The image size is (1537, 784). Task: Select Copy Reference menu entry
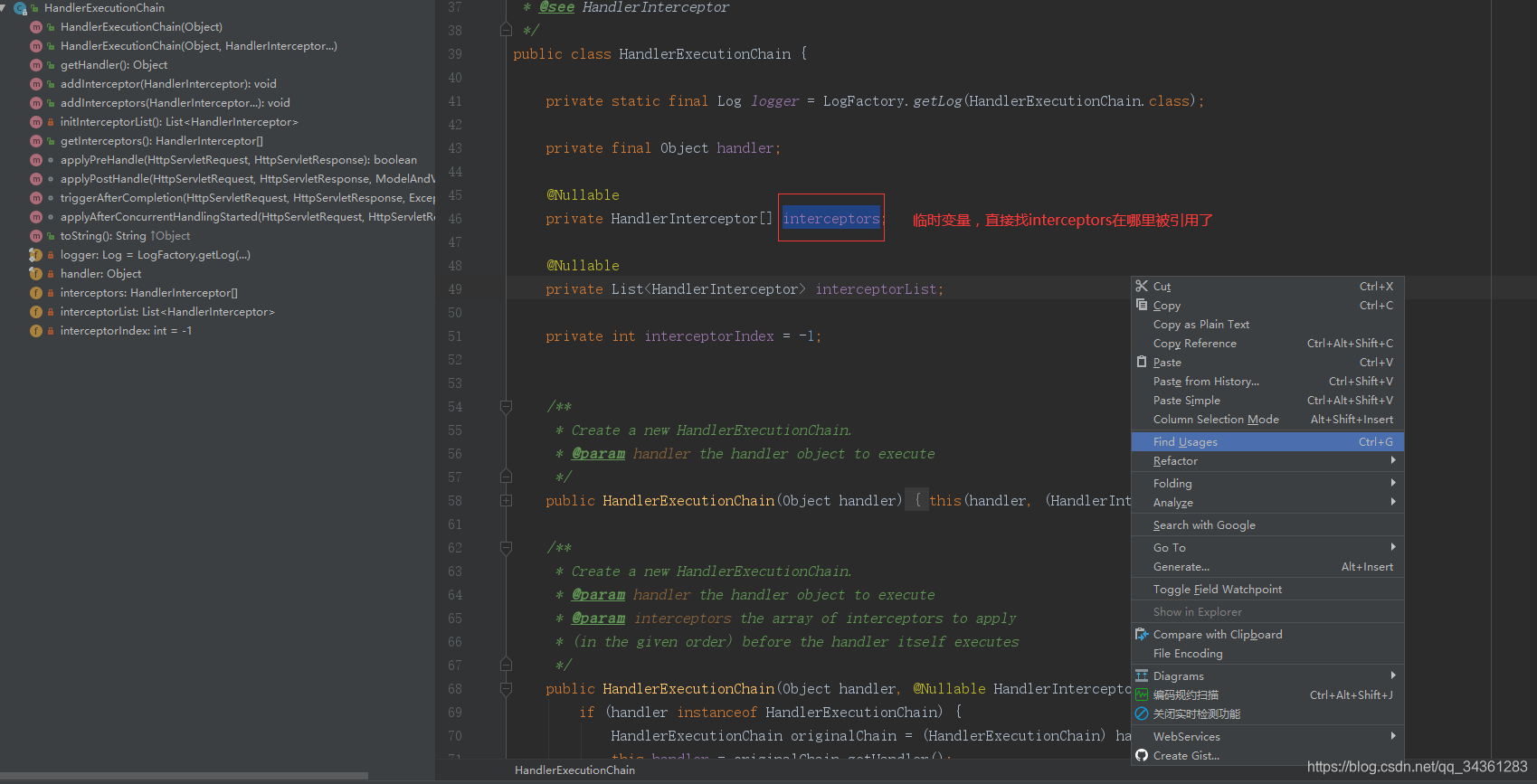pyautogui.click(x=1267, y=344)
